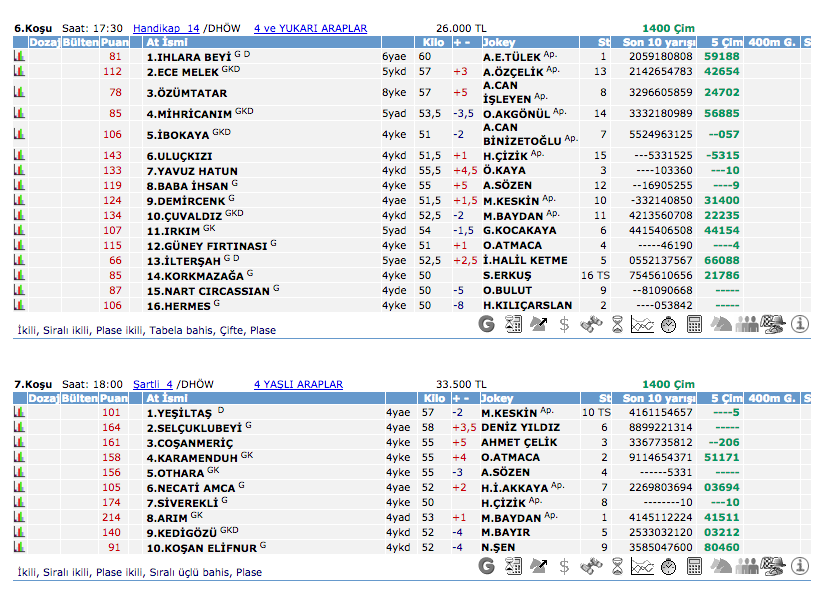Click the calculator icon in race 7 toolbar
Image resolution: width=824 pixels, height=600 pixels.
695,567
